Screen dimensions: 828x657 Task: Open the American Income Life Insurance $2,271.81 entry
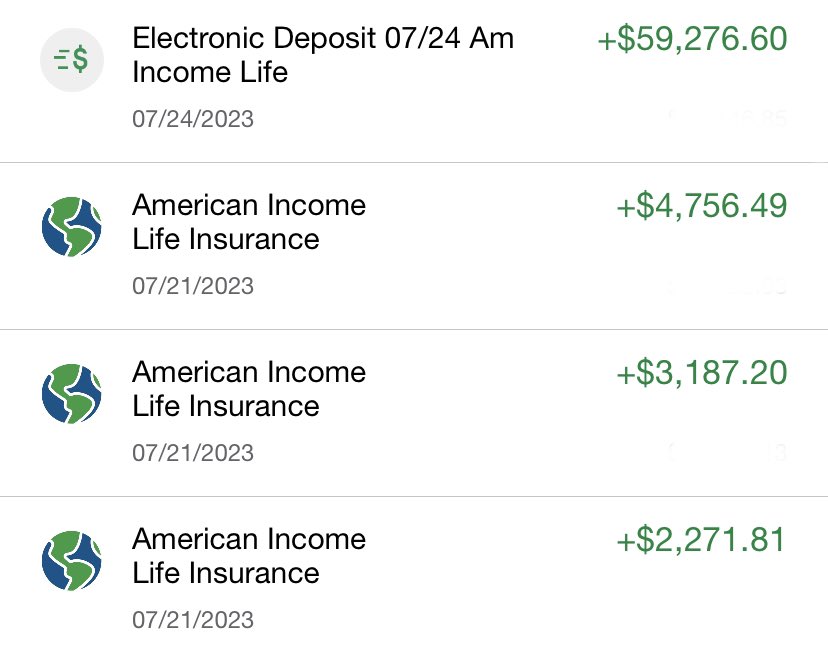point(414,577)
